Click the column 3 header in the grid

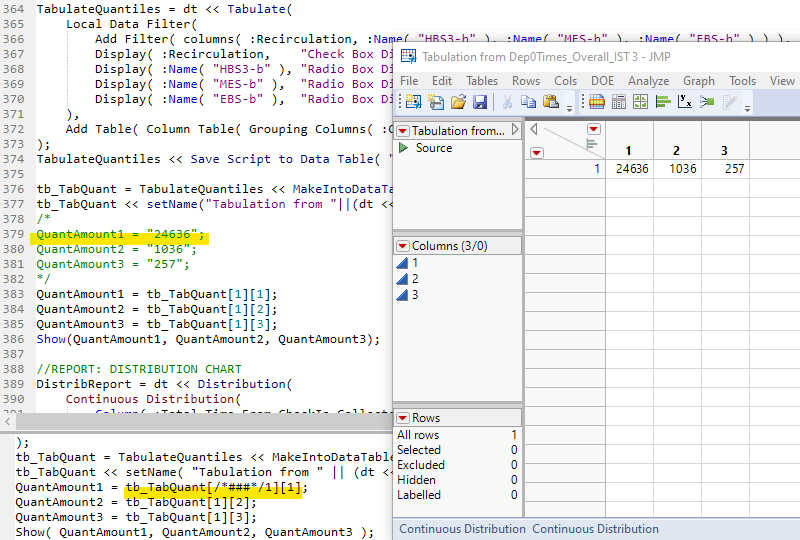[725, 150]
